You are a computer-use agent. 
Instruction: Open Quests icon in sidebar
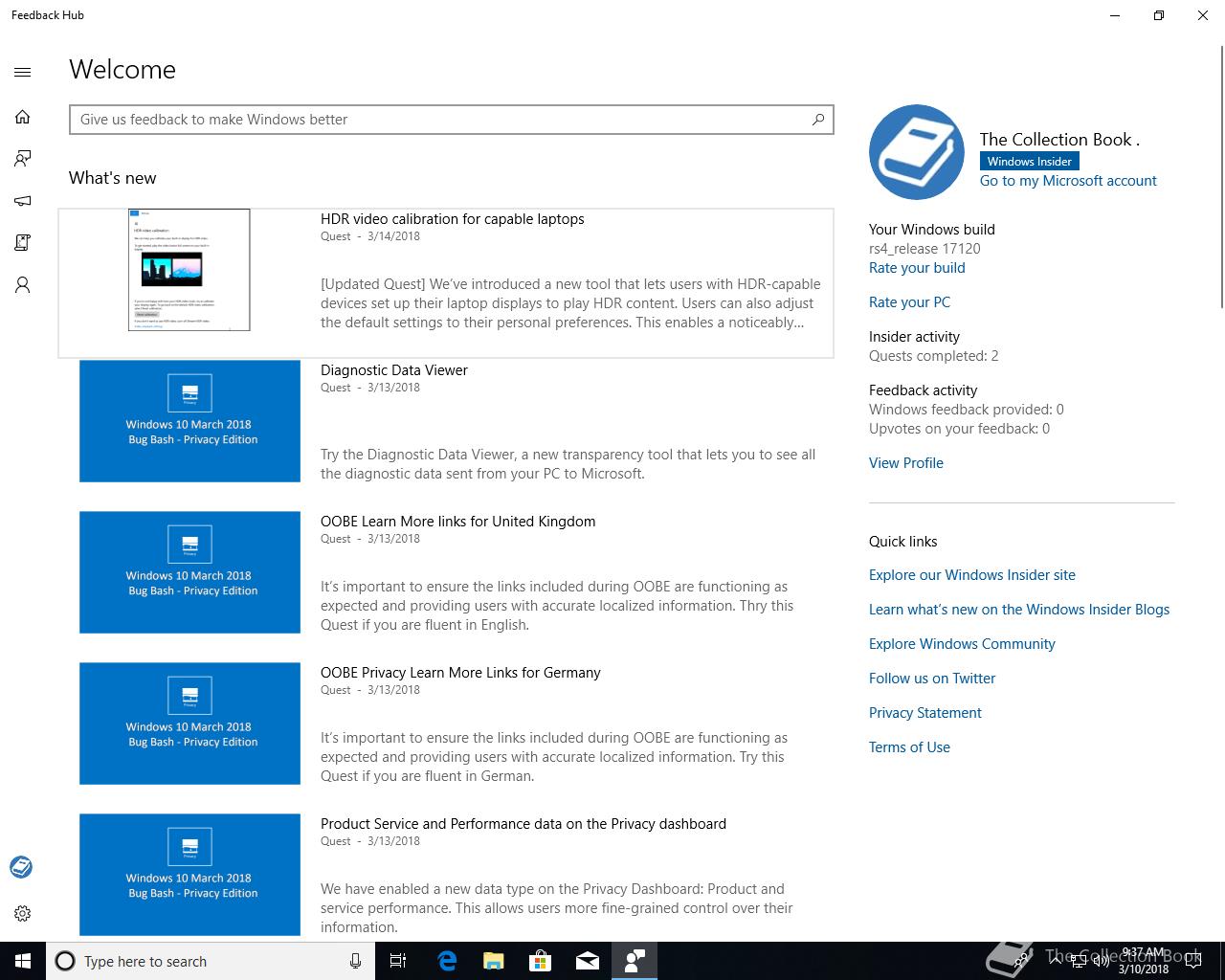[23, 243]
